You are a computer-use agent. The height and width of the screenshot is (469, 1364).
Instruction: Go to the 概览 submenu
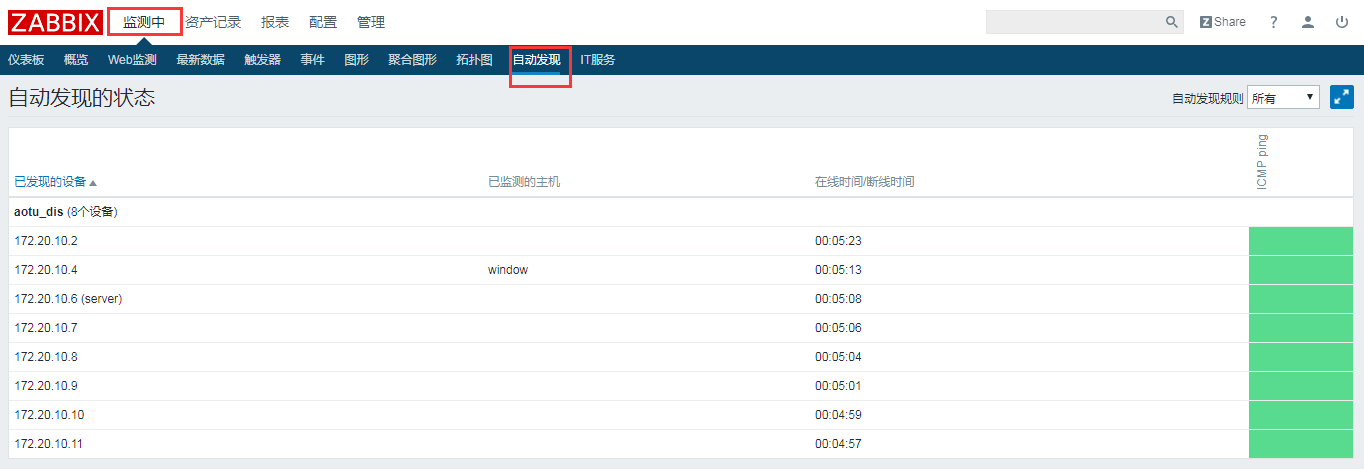[x=76, y=60]
